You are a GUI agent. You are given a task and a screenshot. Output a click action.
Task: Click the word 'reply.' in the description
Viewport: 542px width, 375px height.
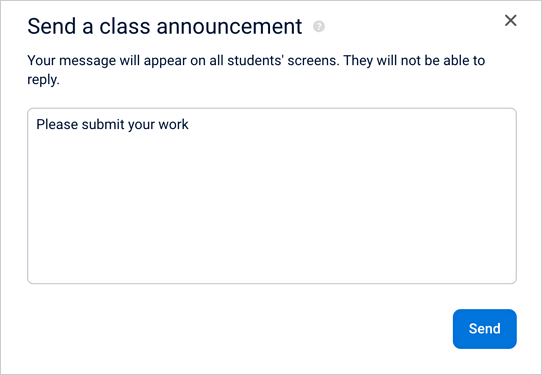(x=44, y=80)
